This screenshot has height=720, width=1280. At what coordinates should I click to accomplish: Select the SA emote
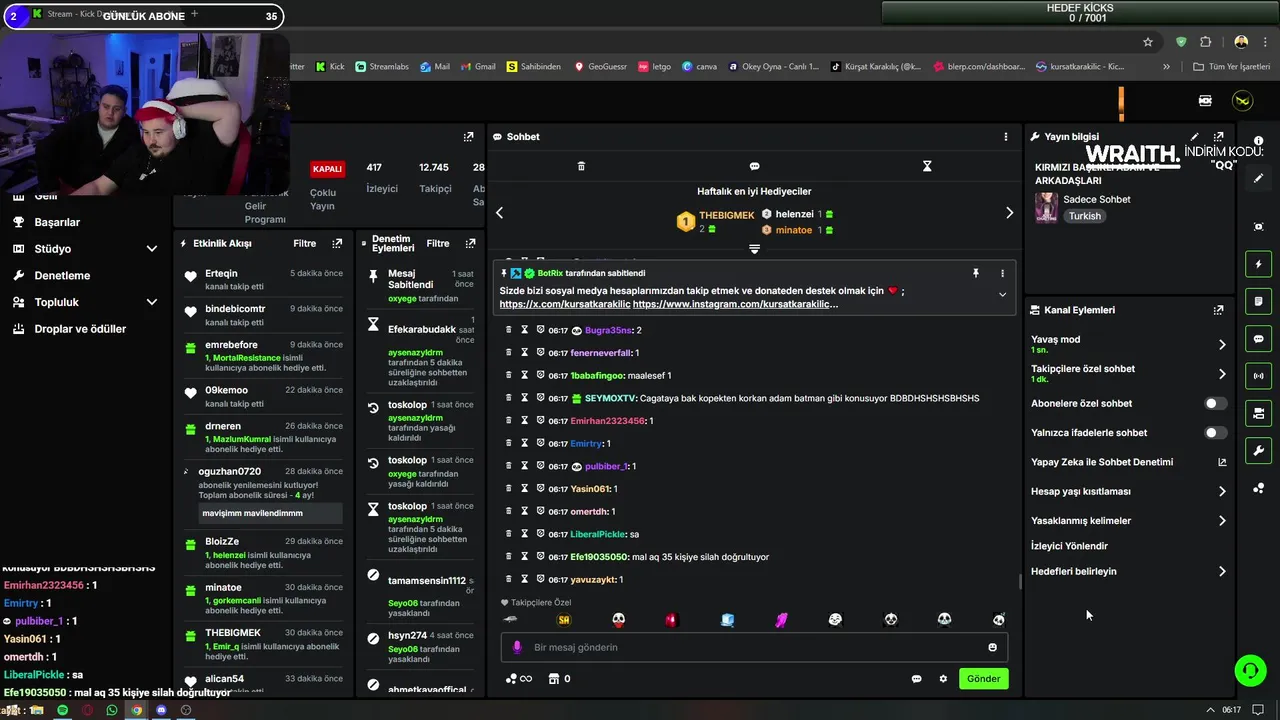(564, 620)
